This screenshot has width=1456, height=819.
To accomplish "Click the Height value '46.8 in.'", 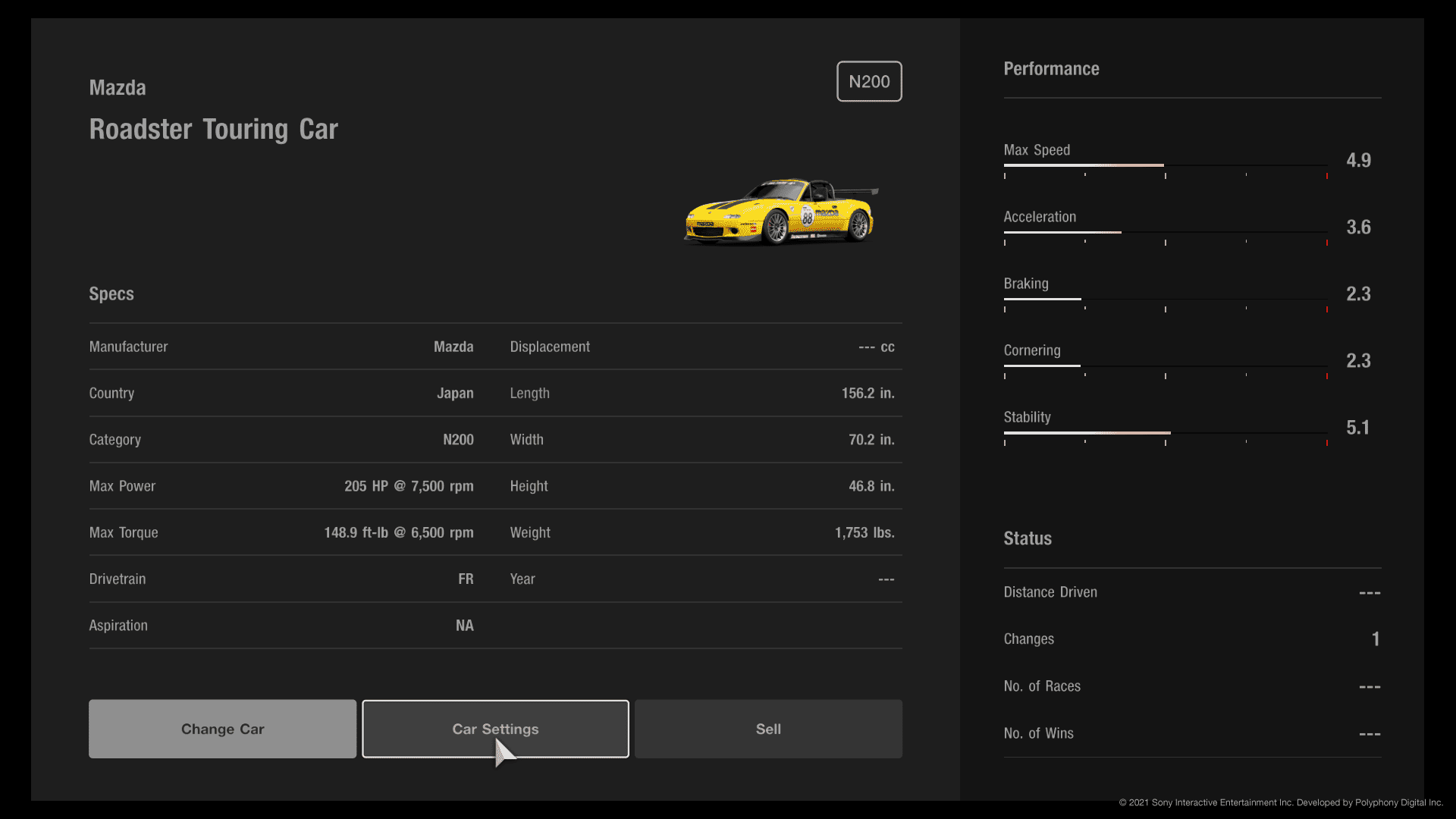I will [872, 486].
